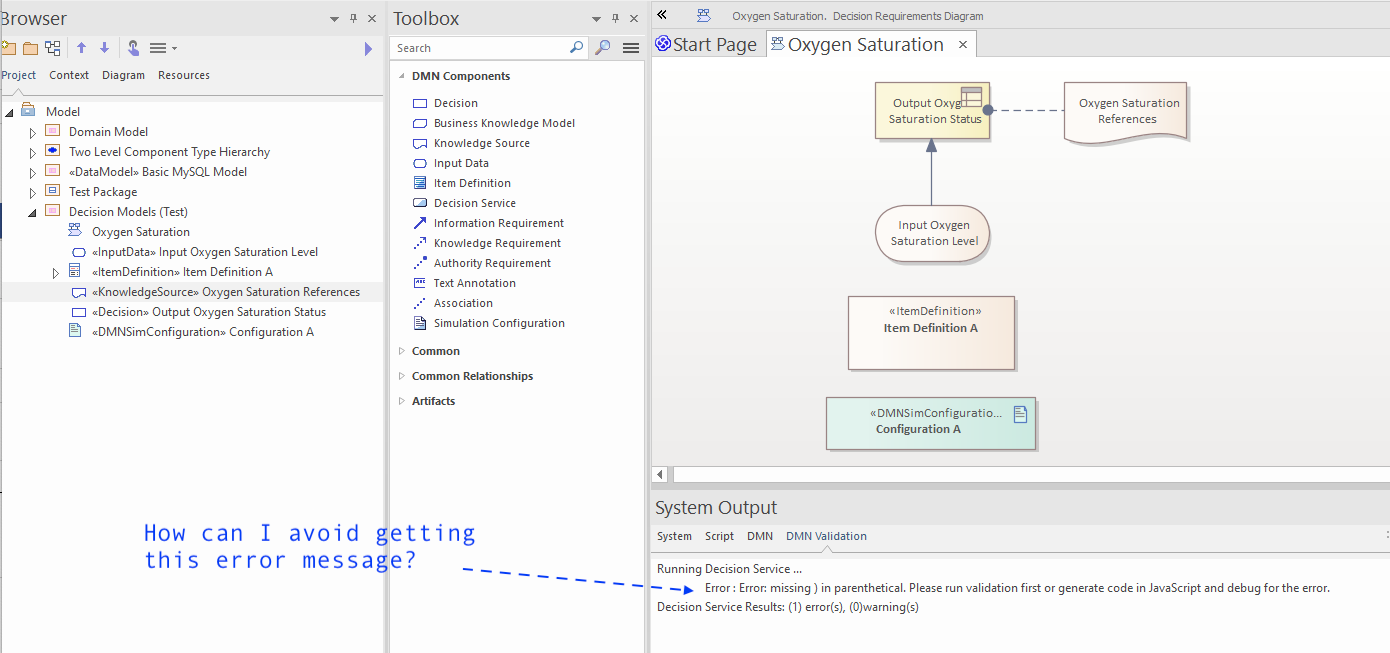The image size is (1390, 653).
Task: Click the New Model from Pattern icon in Browser toolbar
Action: tap(8, 48)
